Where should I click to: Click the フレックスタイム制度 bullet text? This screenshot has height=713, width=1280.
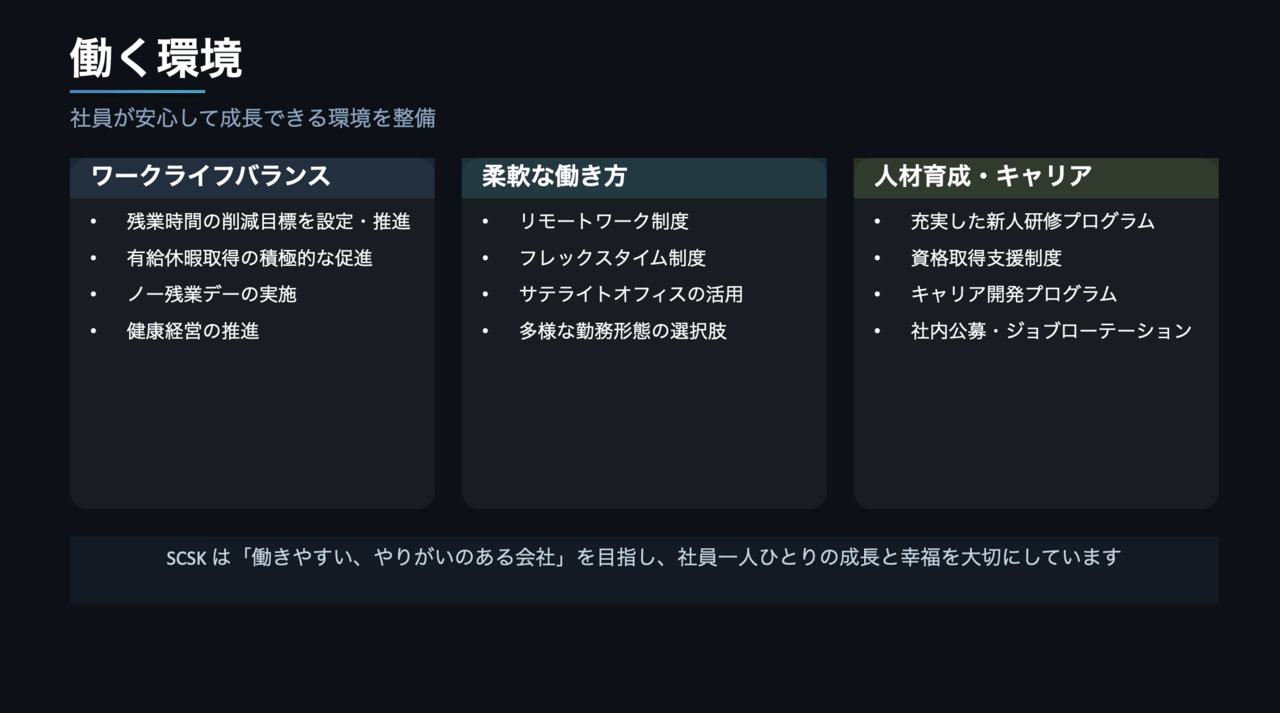coord(612,258)
